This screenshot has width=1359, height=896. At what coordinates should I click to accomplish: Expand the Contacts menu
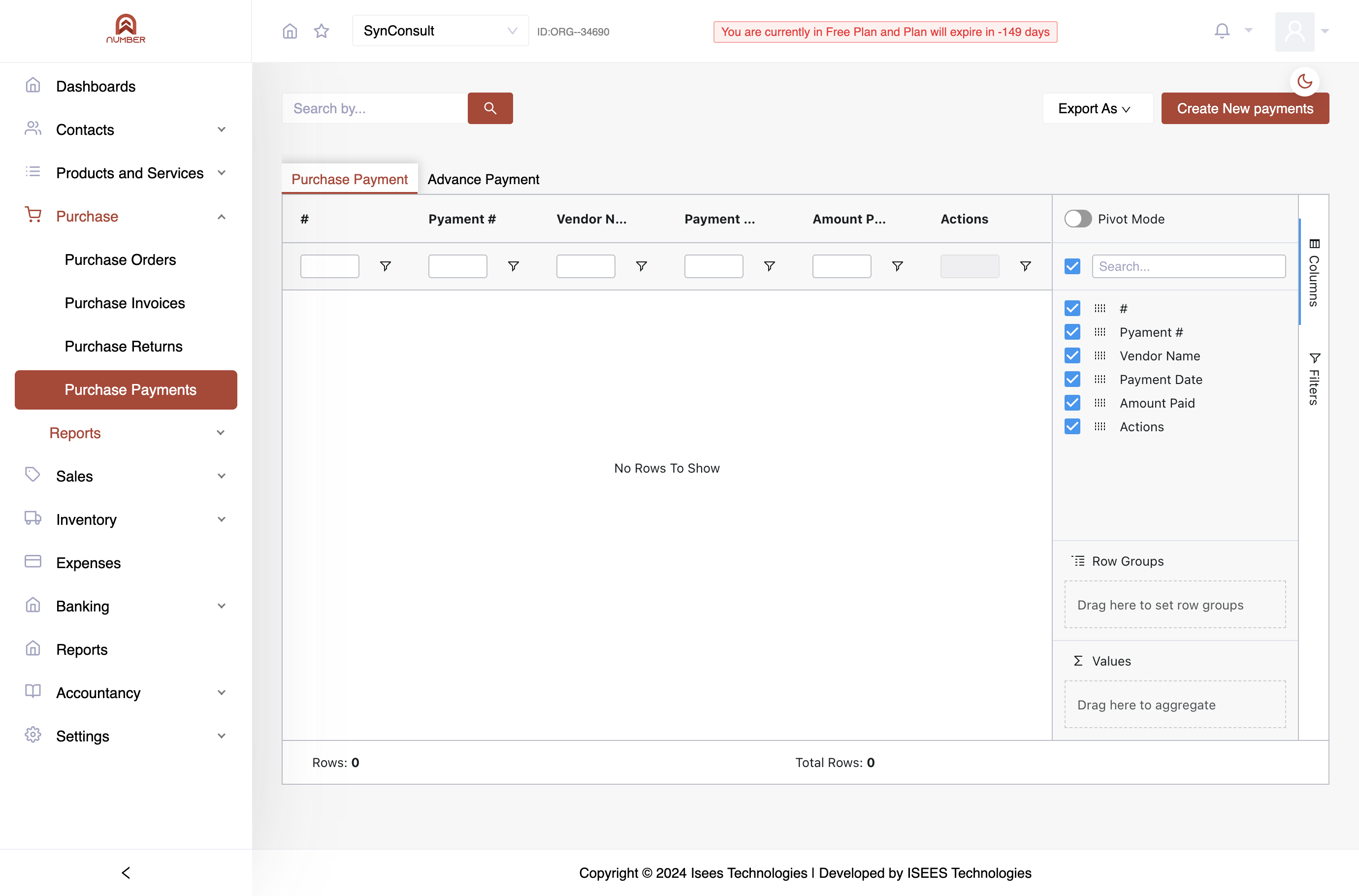pos(126,129)
